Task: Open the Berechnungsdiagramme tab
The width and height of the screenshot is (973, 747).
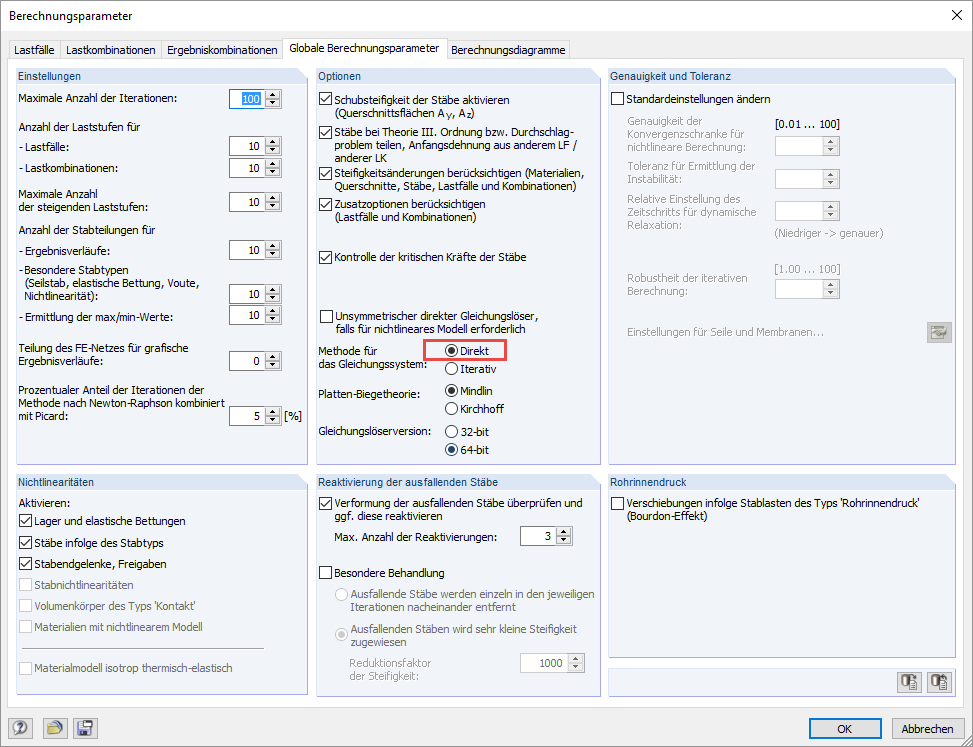Action: [508, 50]
